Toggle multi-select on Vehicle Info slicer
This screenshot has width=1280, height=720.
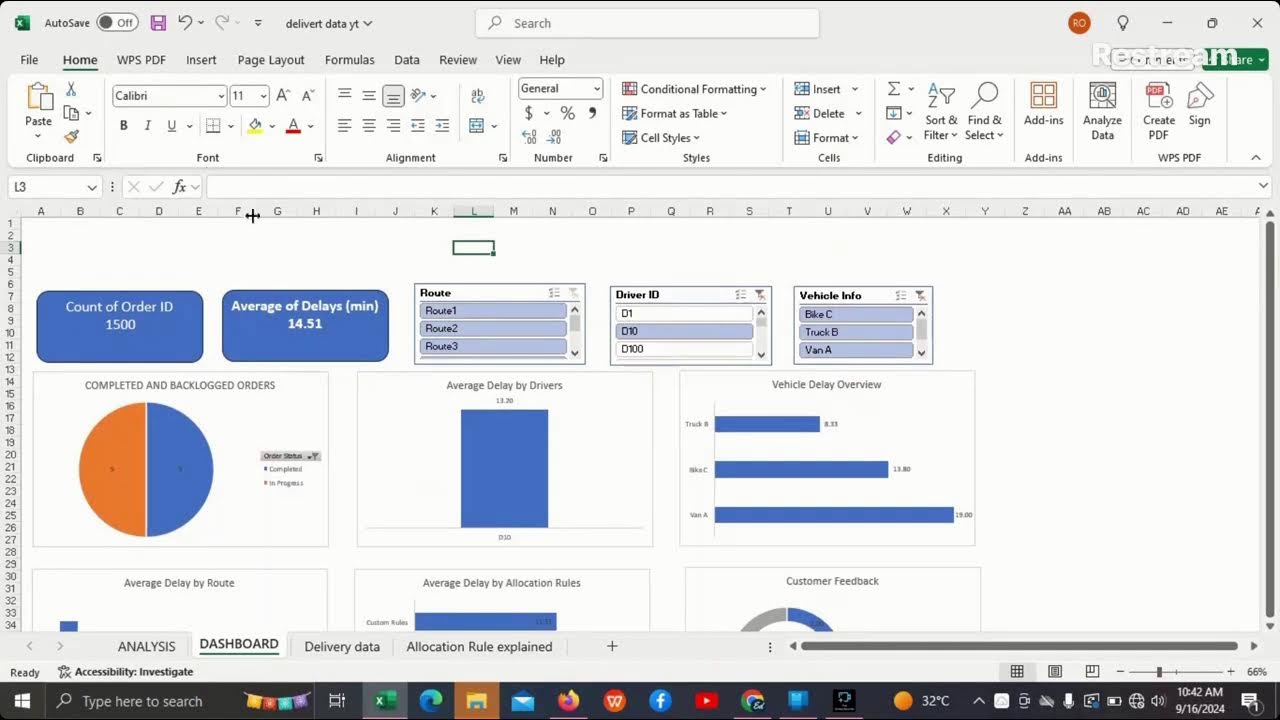pyautogui.click(x=902, y=295)
